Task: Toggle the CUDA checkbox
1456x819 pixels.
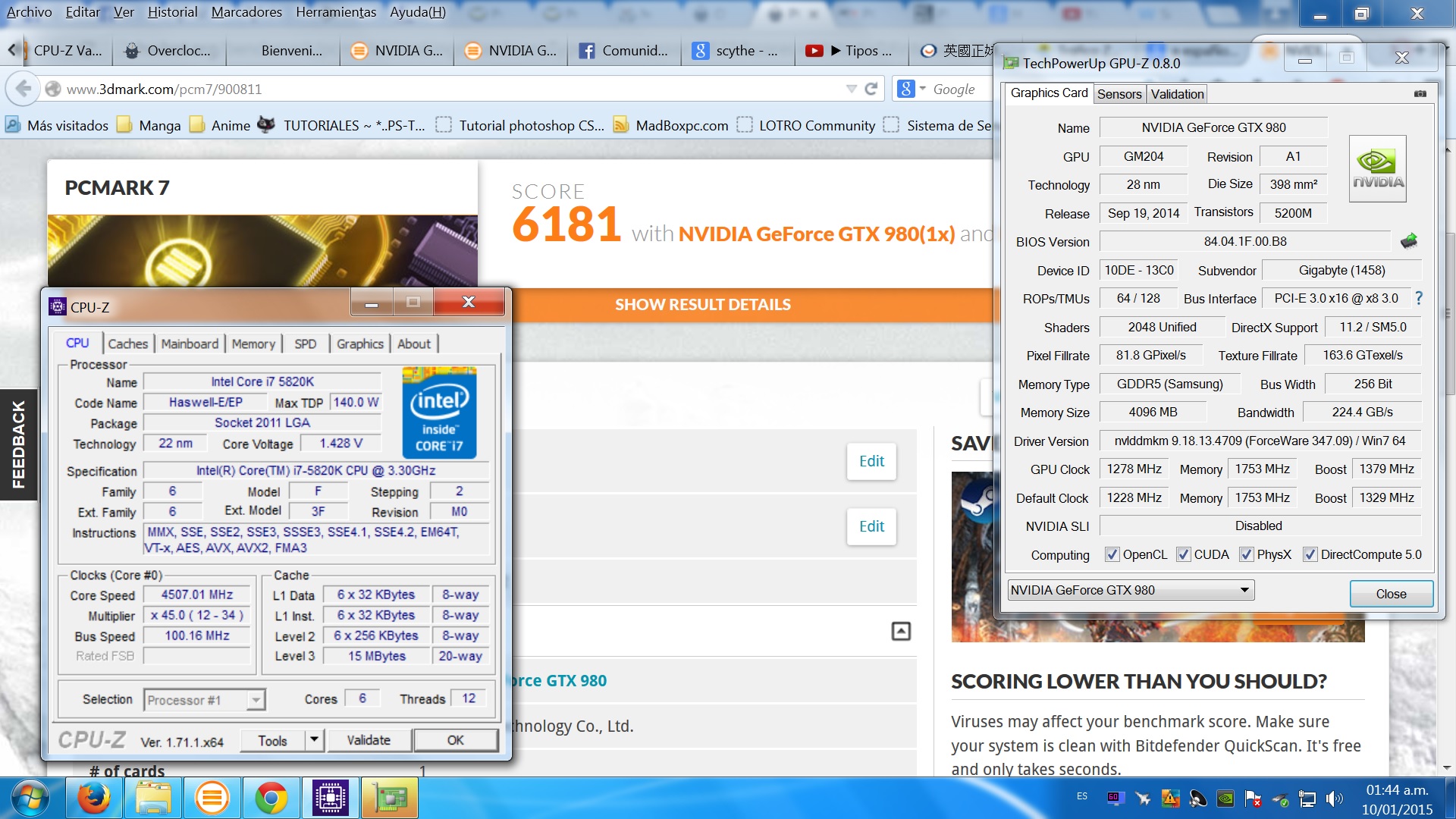Action: pos(1183,554)
